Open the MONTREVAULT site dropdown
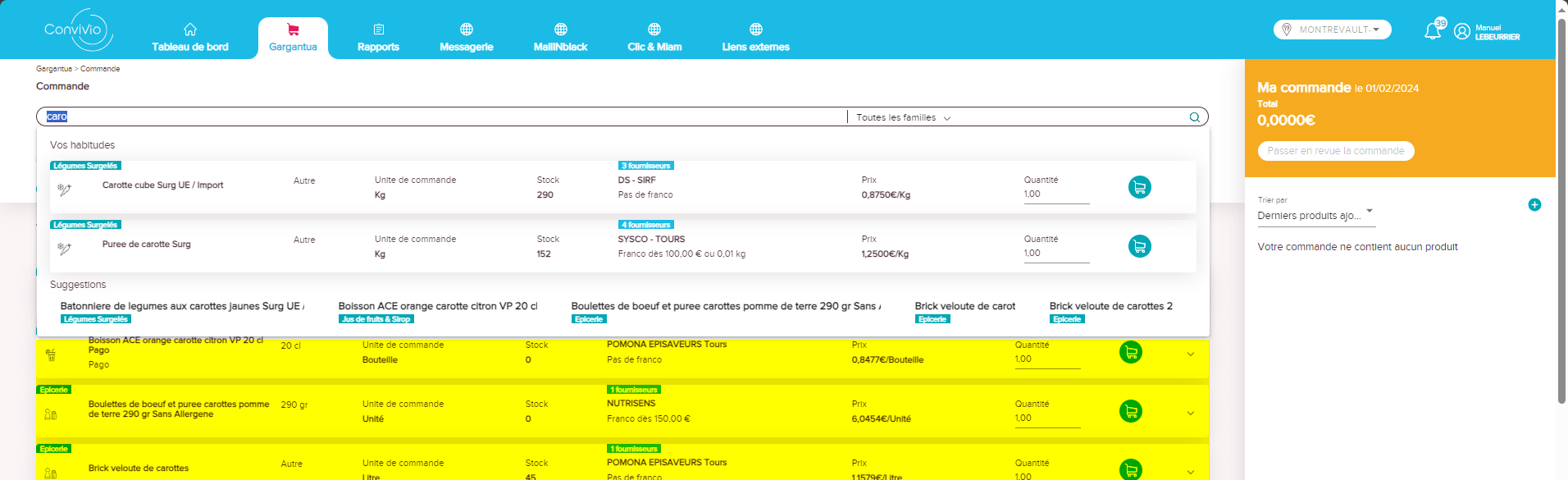The image size is (1568, 480). pos(1332,30)
